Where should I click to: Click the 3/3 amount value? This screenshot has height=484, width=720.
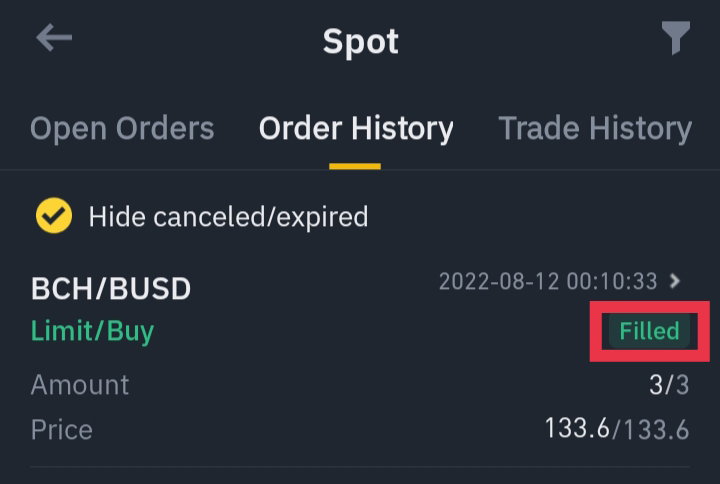(x=669, y=384)
